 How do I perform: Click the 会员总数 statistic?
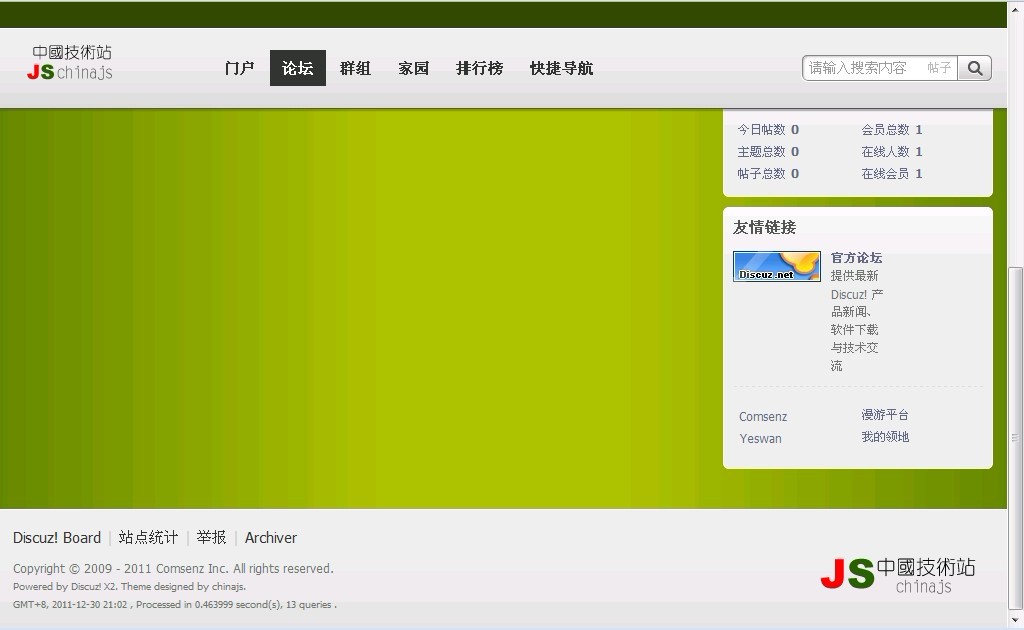(891, 130)
